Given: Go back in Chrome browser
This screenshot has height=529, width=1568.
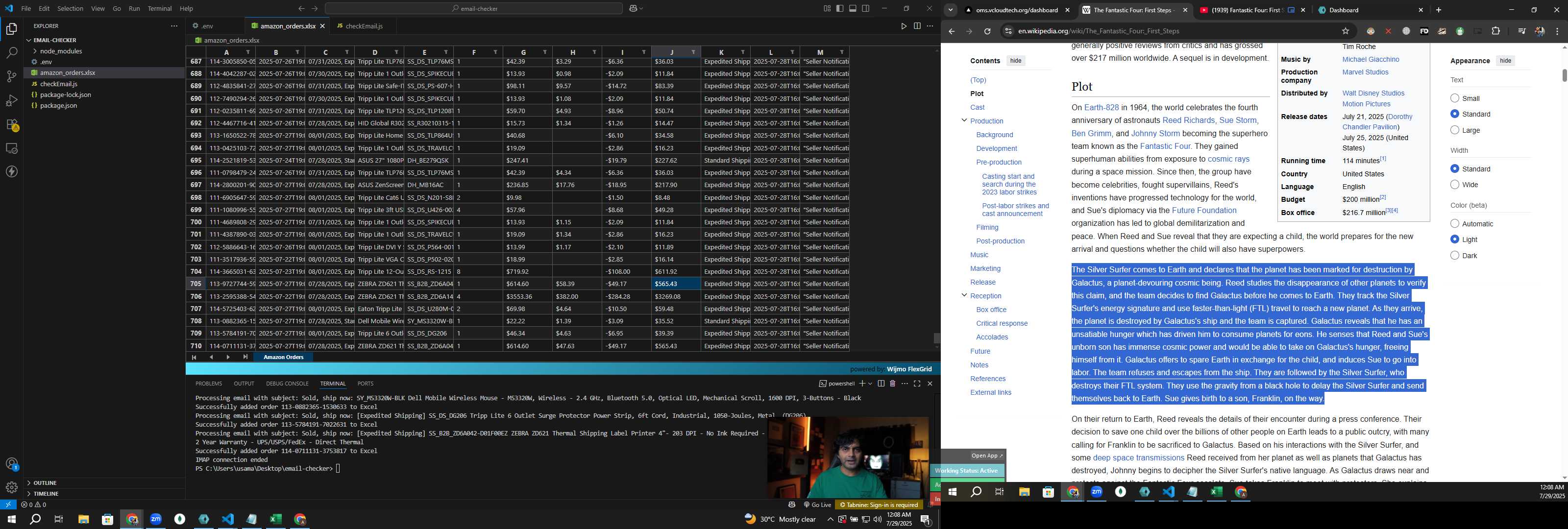Looking at the screenshot, I should [952, 32].
